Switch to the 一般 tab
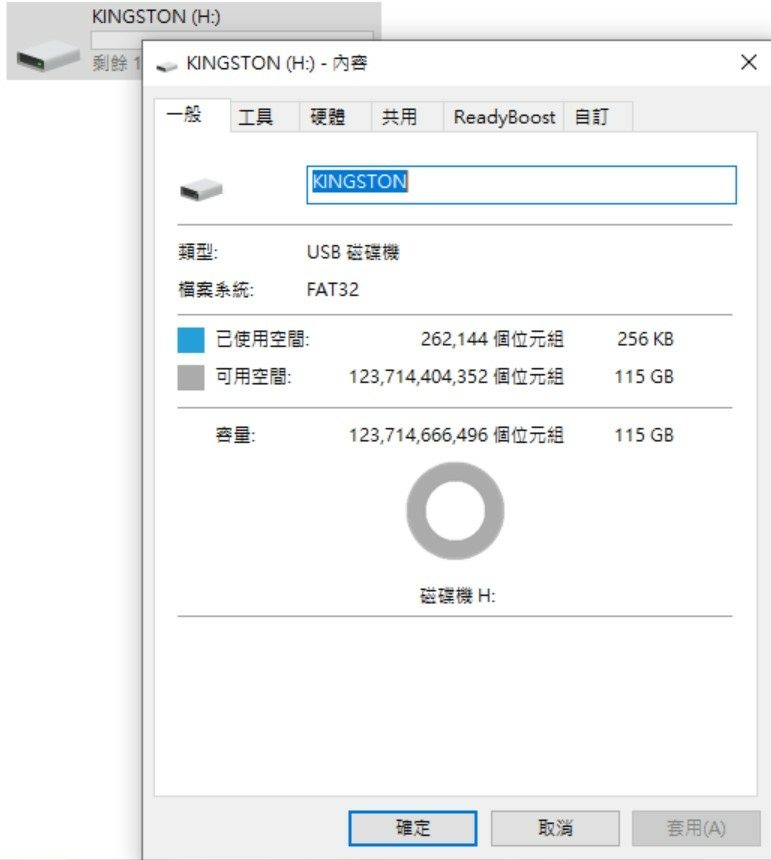 coord(192,115)
